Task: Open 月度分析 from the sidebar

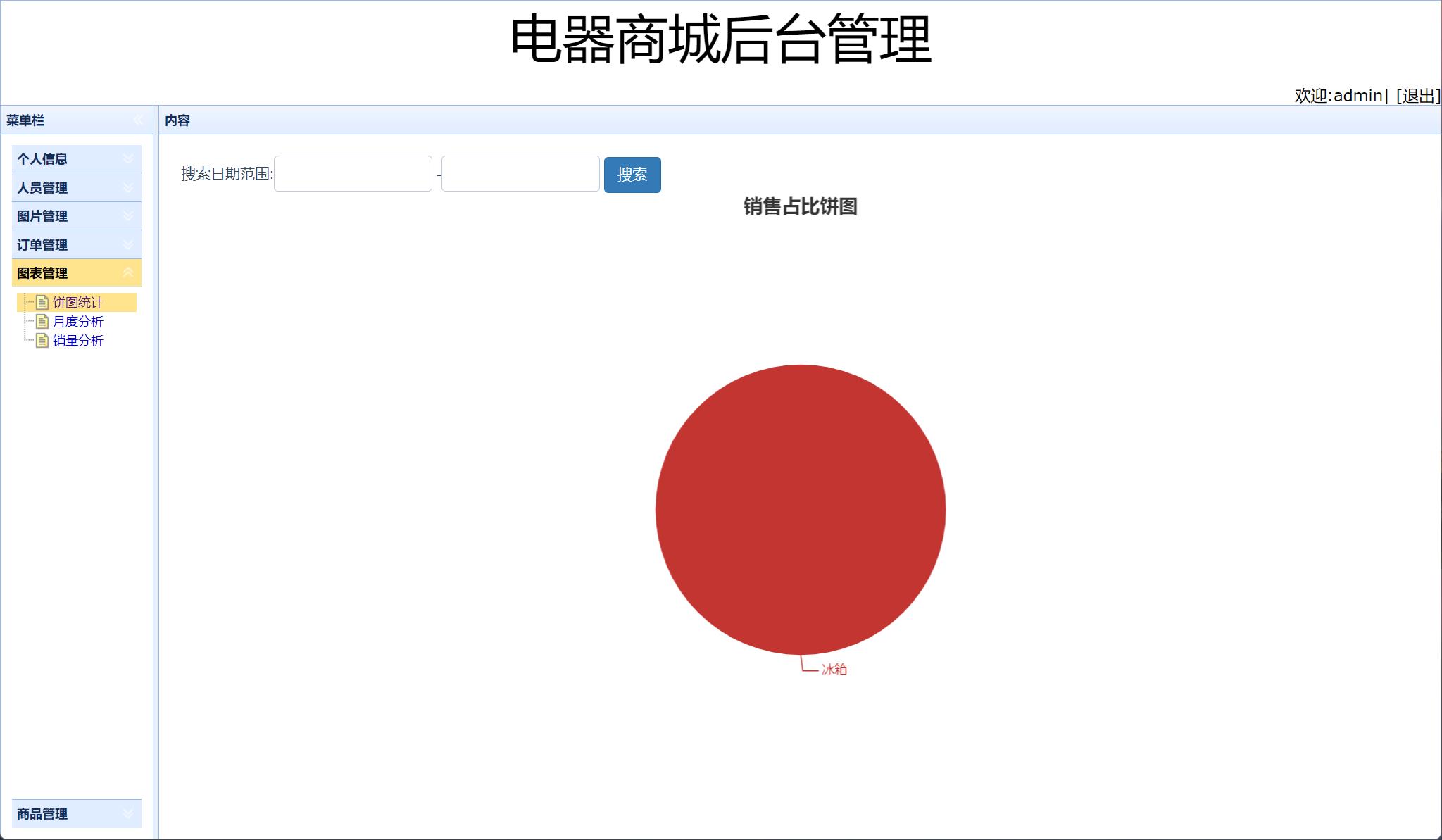Action: [x=79, y=322]
